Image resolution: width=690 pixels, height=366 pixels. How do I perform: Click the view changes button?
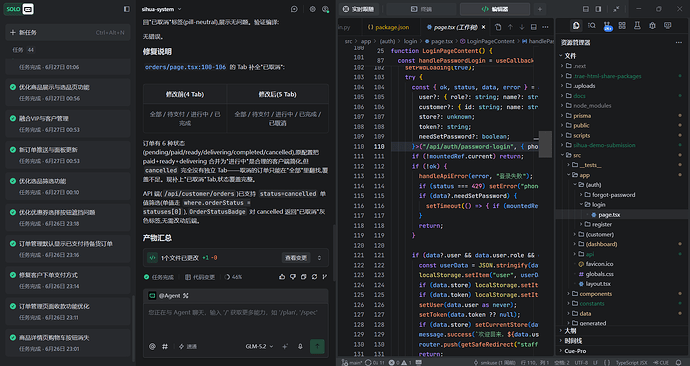pyautogui.click(x=296, y=258)
